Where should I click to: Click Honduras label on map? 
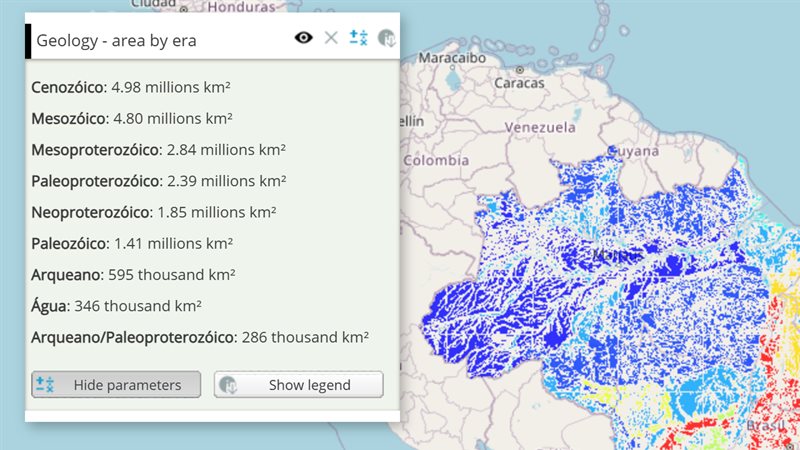click(241, 7)
